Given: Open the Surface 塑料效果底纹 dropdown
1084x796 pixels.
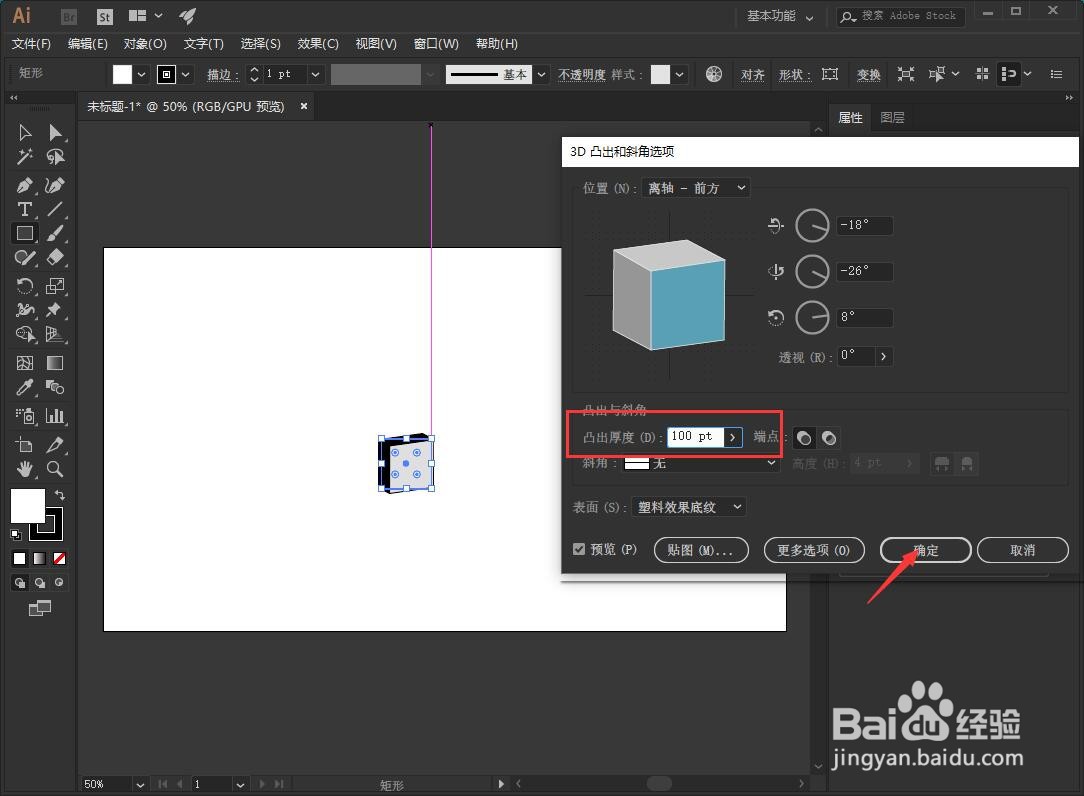Looking at the screenshot, I should 689,507.
